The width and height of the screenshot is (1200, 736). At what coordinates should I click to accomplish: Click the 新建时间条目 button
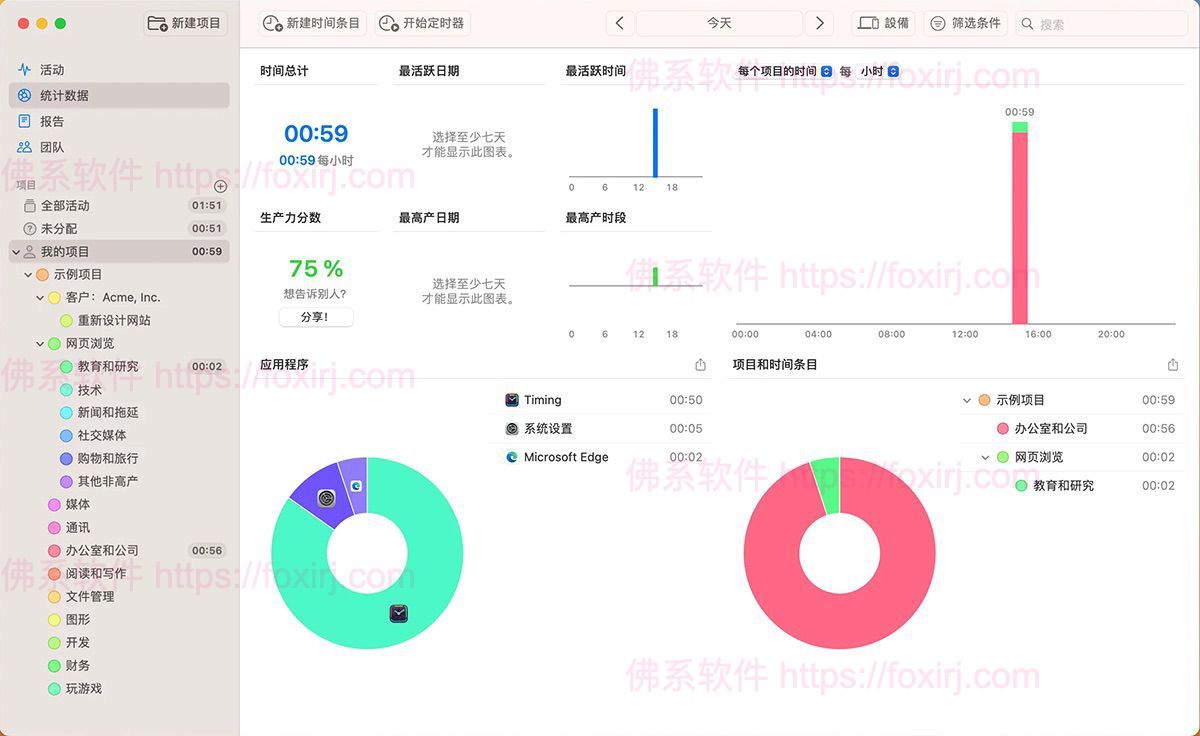[311, 23]
